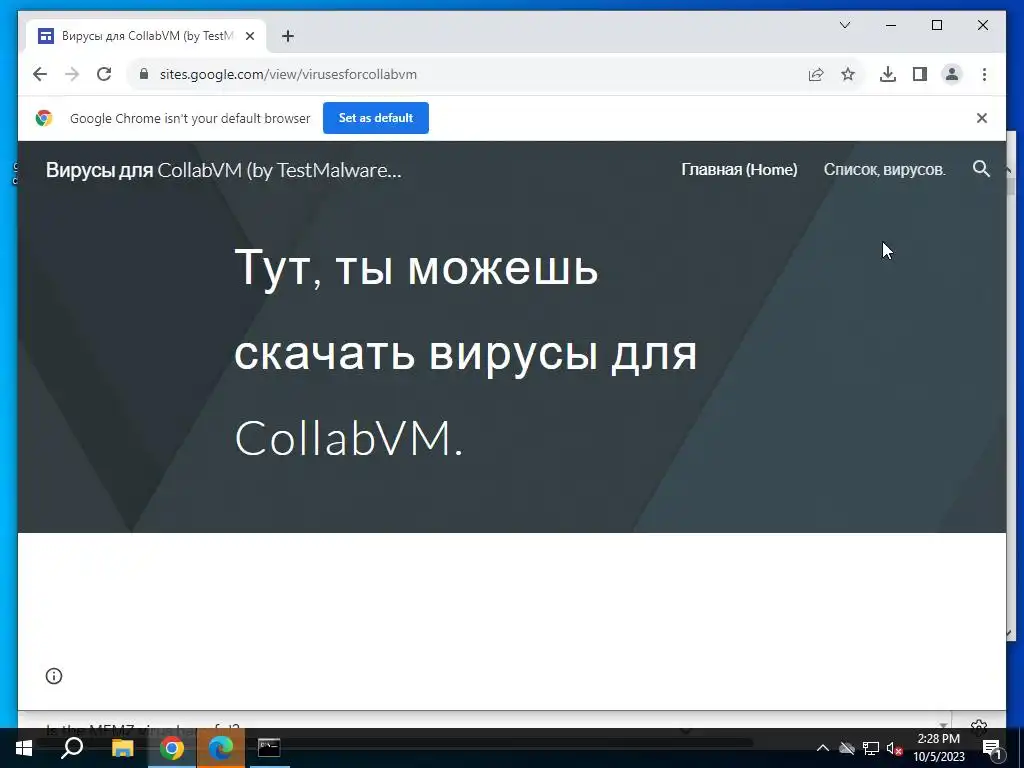Open the Windows Start menu
This screenshot has height=768, width=1024.
coord(24,748)
